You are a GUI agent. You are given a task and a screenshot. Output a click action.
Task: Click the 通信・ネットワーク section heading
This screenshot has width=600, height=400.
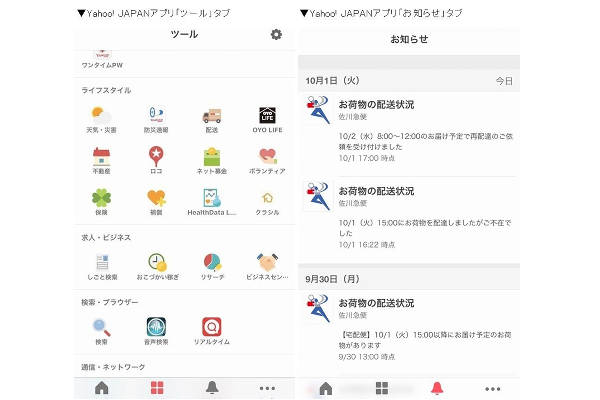click(x=113, y=367)
